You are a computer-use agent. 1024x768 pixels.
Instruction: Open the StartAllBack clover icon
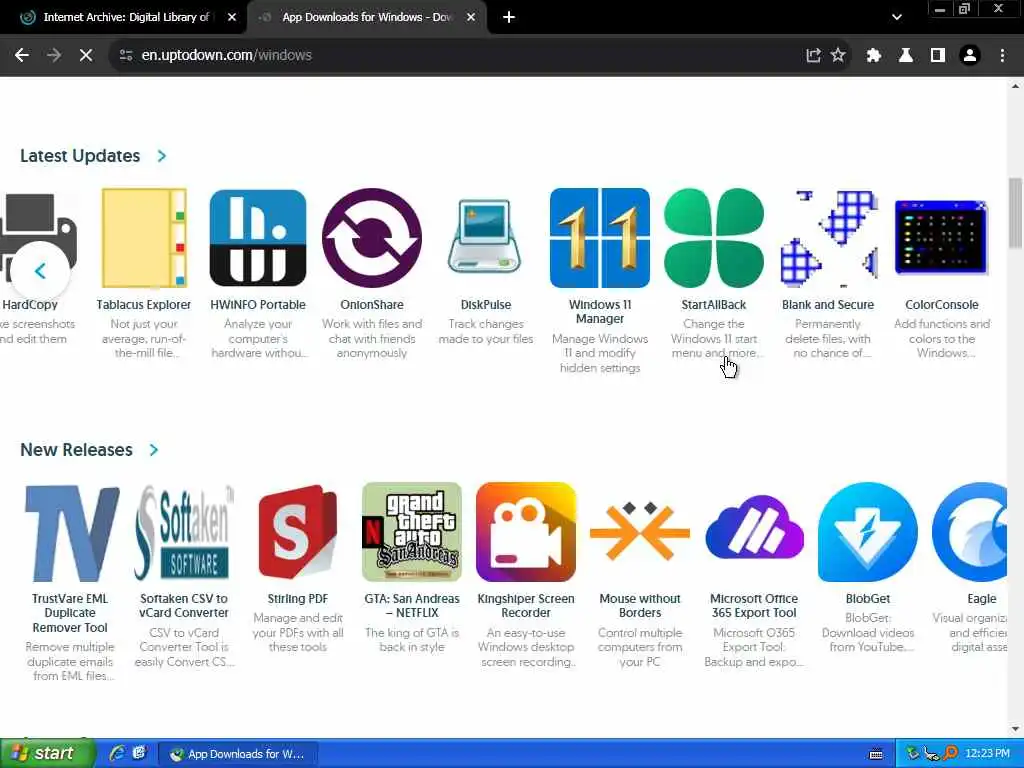click(x=713, y=238)
